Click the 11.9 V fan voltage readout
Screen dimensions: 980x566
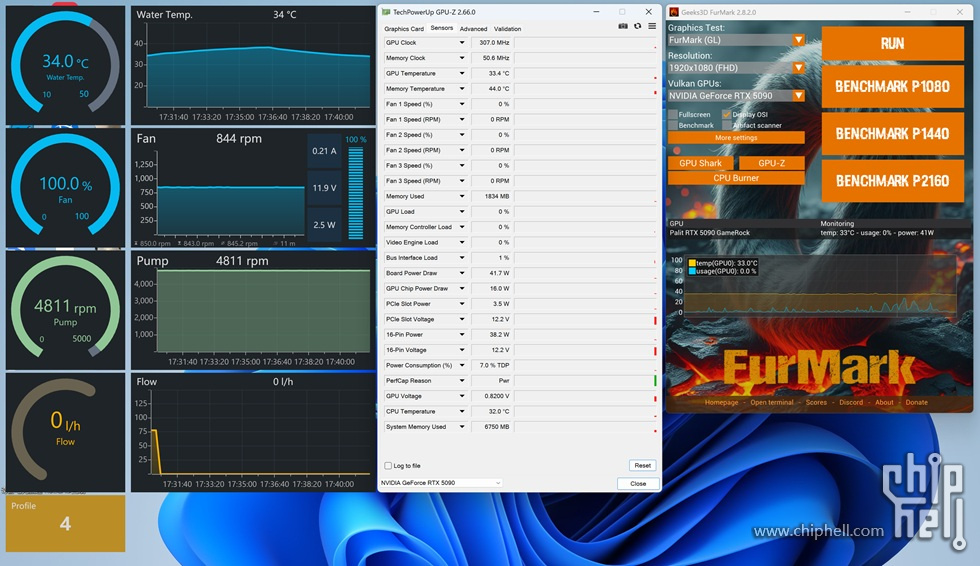coord(324,188)
